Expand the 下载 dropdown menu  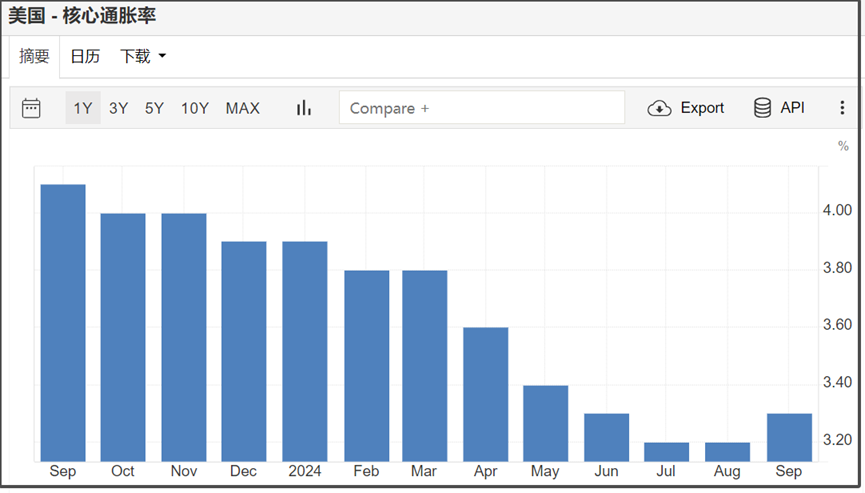pos(143,56)
